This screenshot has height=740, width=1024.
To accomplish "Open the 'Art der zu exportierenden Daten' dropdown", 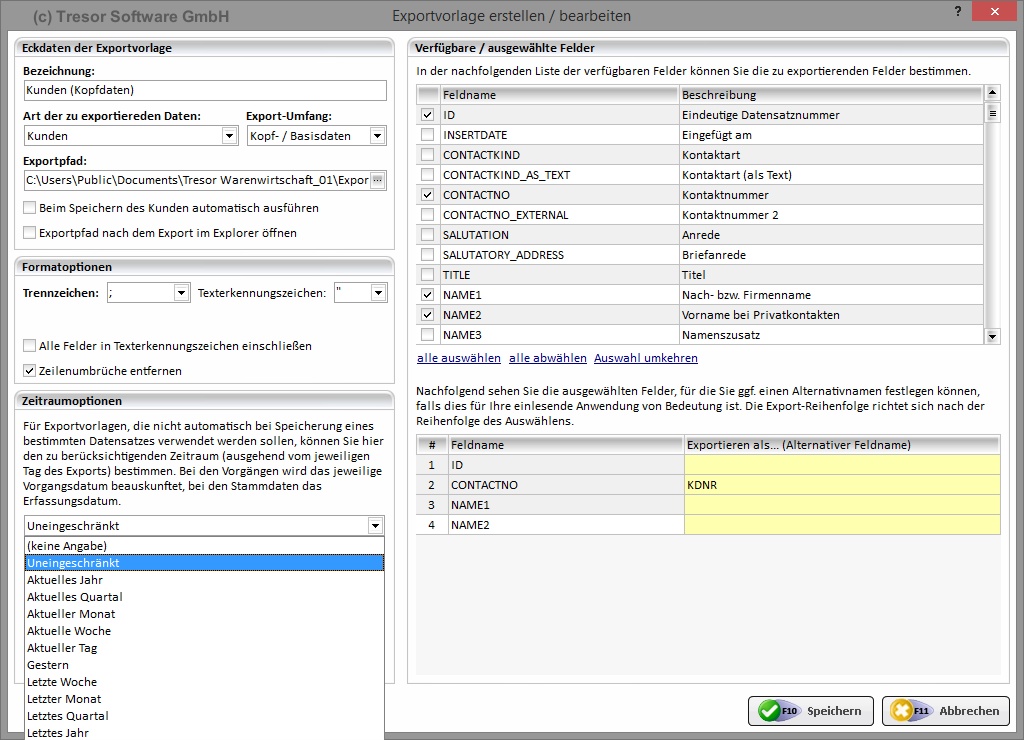I will click(x=229, y=136).
